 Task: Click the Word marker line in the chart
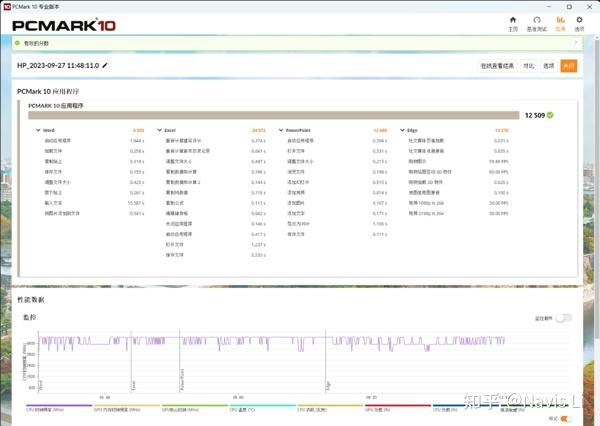pos(39,362)
